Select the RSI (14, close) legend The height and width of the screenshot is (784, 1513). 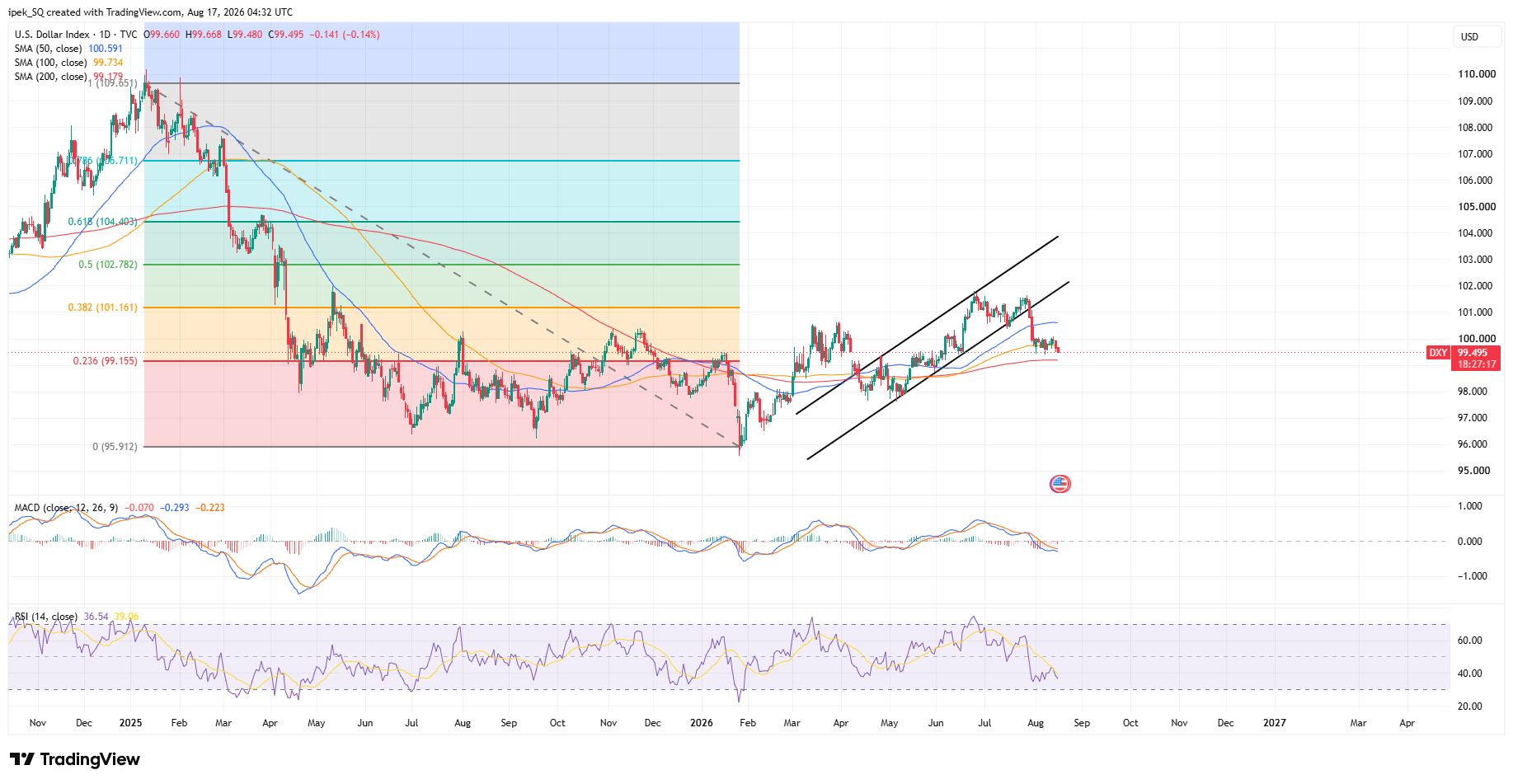pyautogui.click(x=46, y=617)
